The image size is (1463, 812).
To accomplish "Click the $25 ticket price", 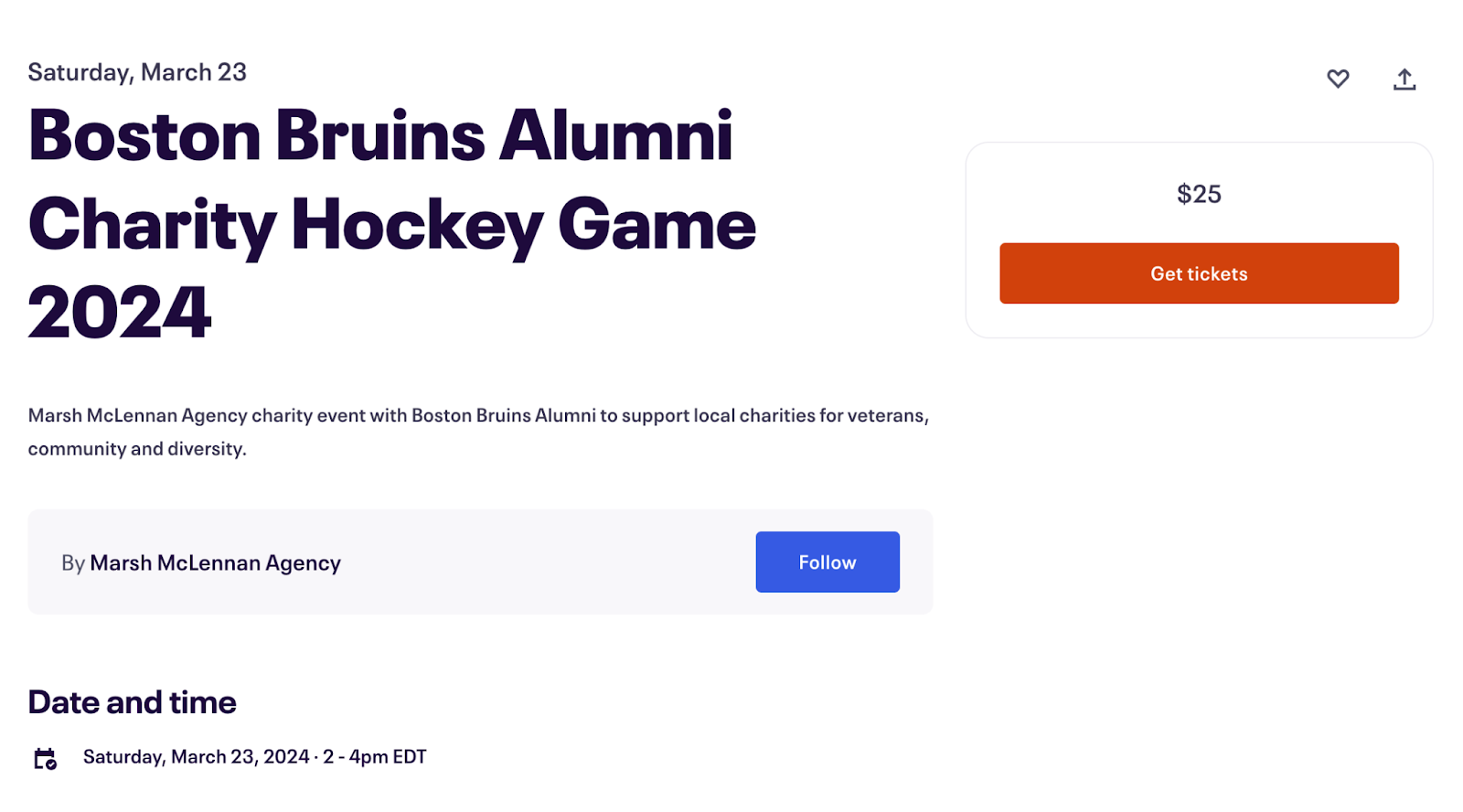I will click(1199, 194).
